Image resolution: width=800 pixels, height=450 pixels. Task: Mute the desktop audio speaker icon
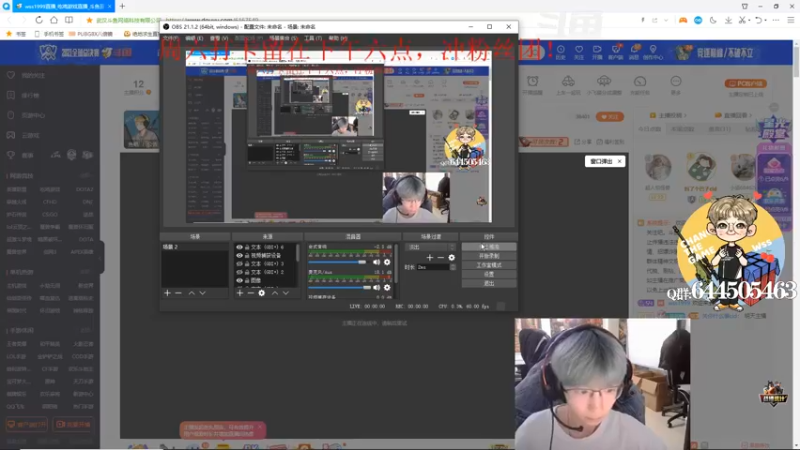pyautogui.click(x=376, y=262)
